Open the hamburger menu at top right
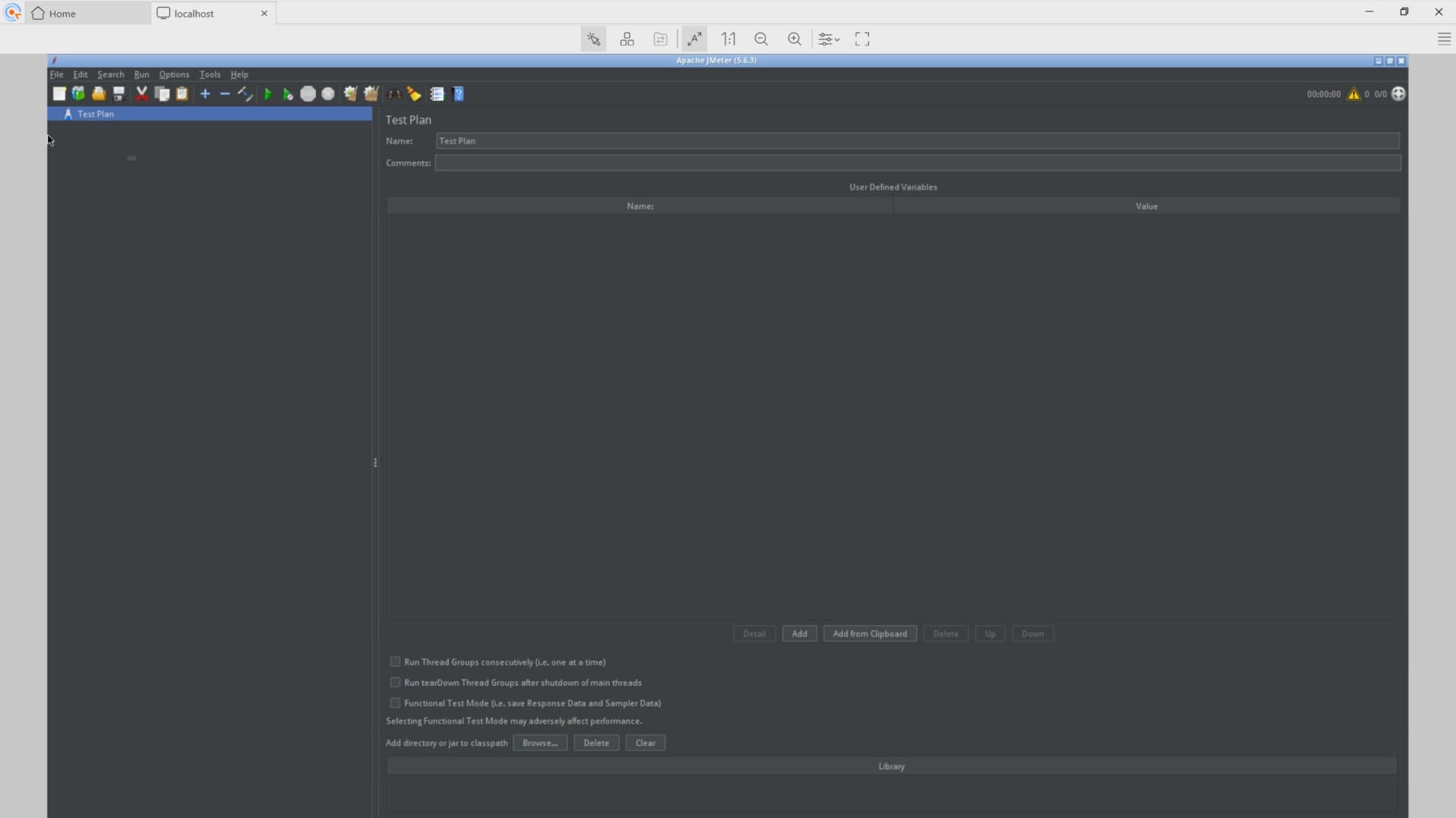1456x818 pixels. pyautogui.click(x=1444, y=39)
